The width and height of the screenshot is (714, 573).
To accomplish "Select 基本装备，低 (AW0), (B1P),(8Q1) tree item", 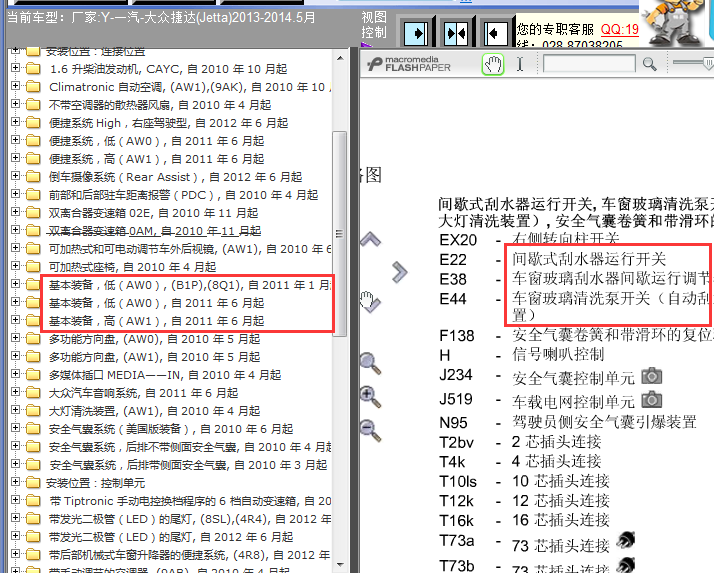I will [x=189, y=285].
